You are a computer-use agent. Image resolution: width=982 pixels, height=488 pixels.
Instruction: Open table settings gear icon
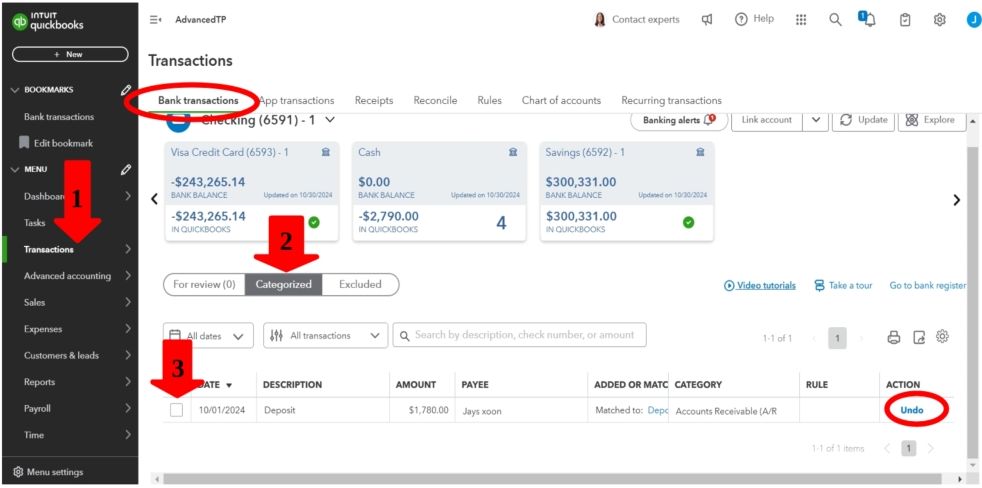tap(942, 336)
